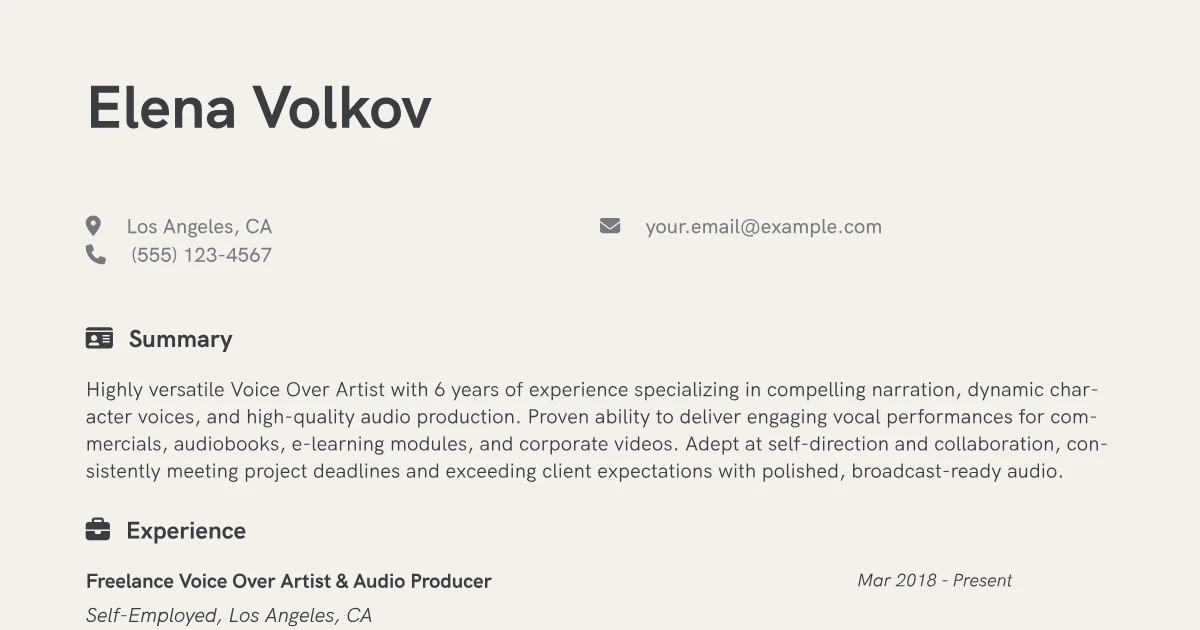Click the Self-Employed, Los Angeles, CA line
1200x630 pixels.
(x=229, y=616)
